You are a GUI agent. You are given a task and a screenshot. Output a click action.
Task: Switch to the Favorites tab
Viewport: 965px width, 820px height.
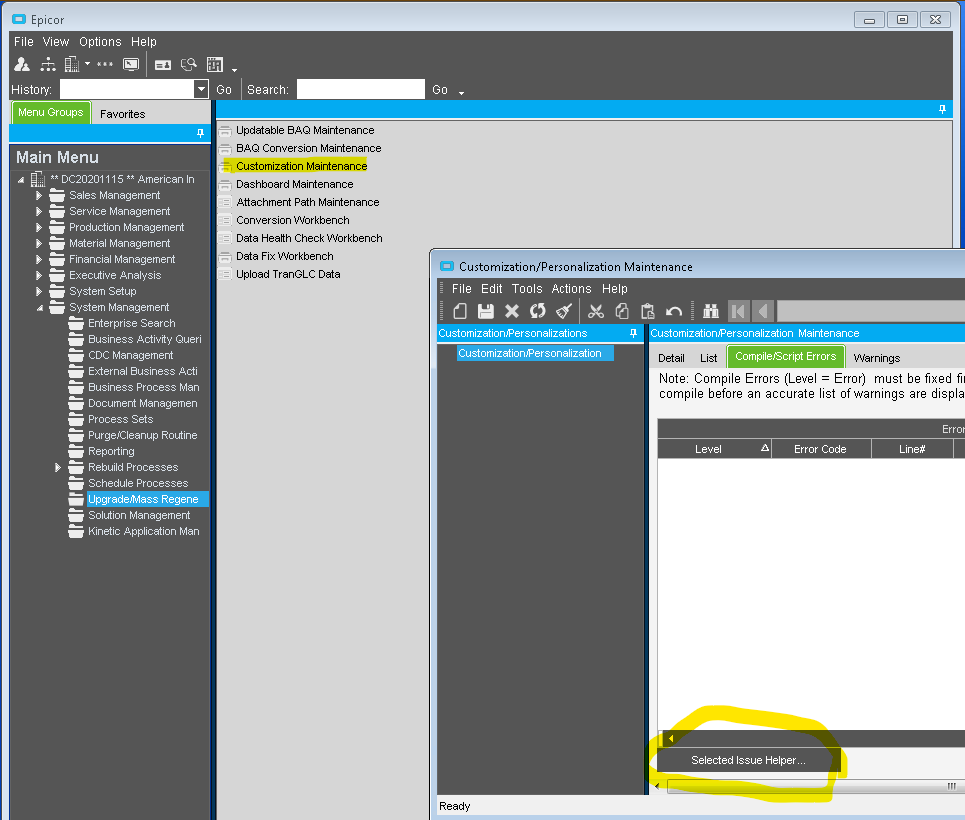pyautogui.click(x=122, y=114)
